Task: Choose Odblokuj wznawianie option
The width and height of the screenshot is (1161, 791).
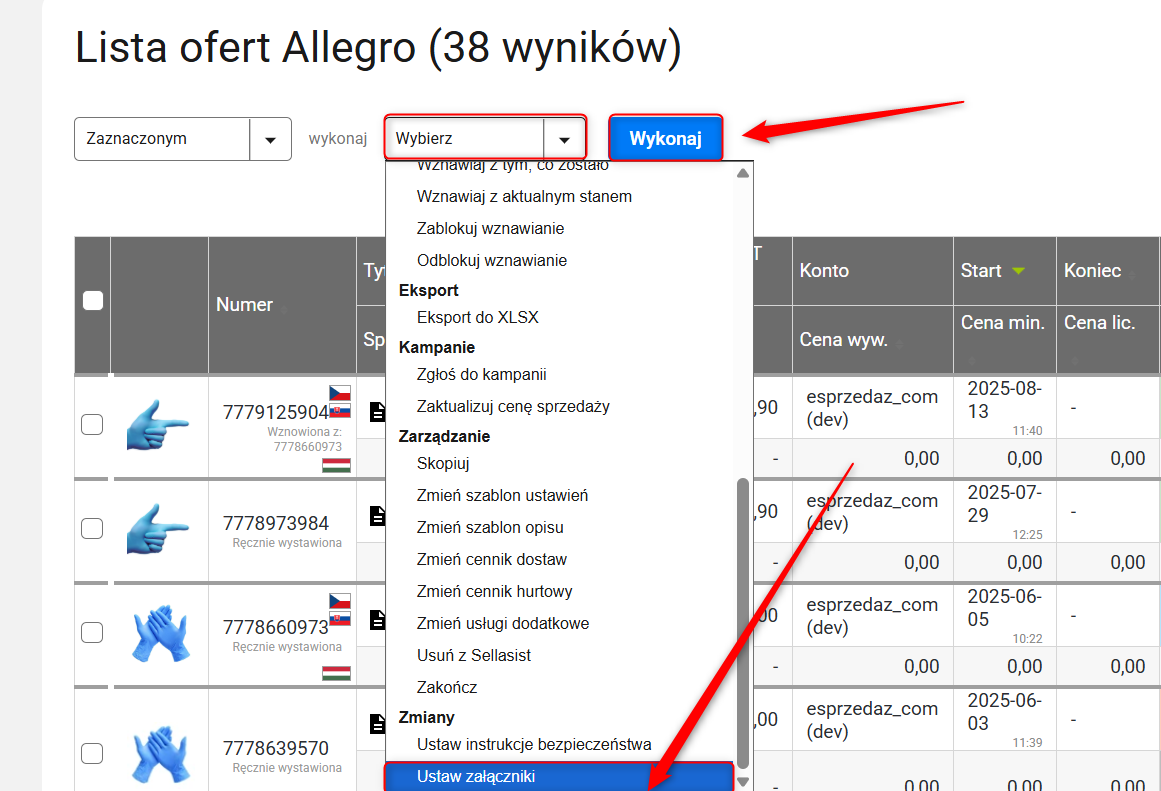Action: tap(492, 261)
